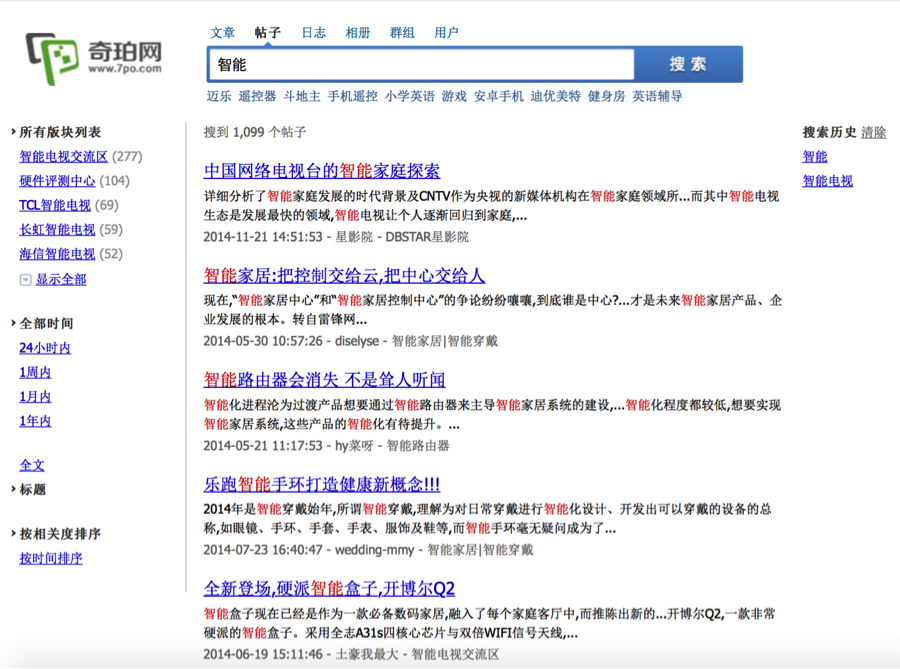Filter results to 1周内
The image size is (900, 669).
[x=36, y=373]
